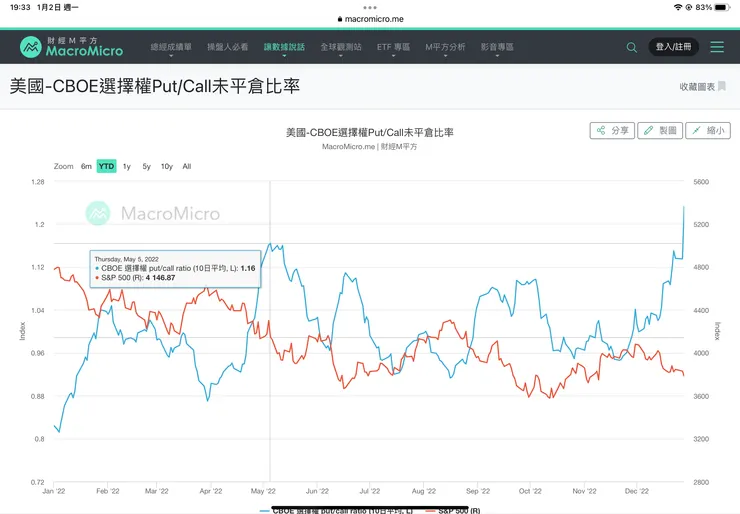Toggle CBOE put/call ratio legend series
740x514 pixels.
336,510
